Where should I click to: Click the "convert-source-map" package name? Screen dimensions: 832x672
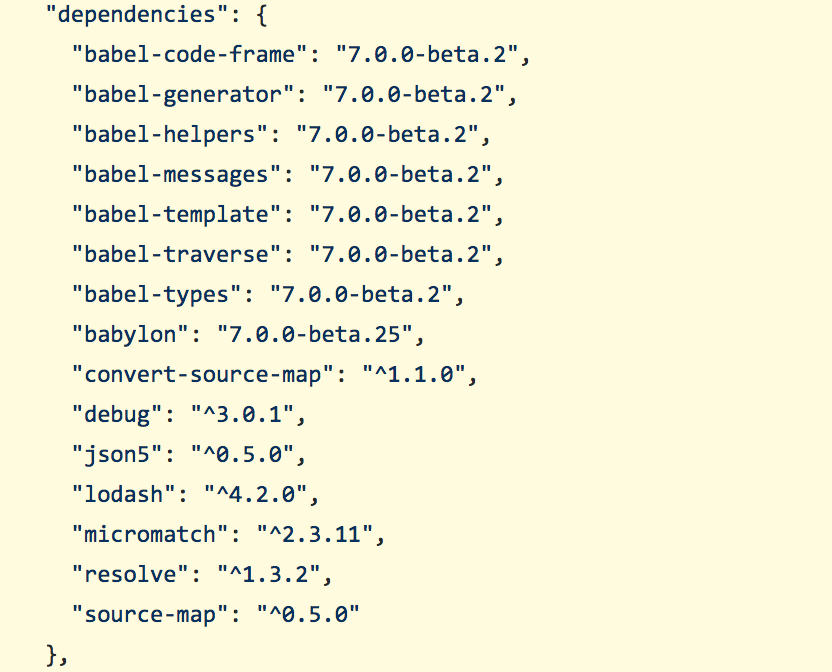pos(201,375)
